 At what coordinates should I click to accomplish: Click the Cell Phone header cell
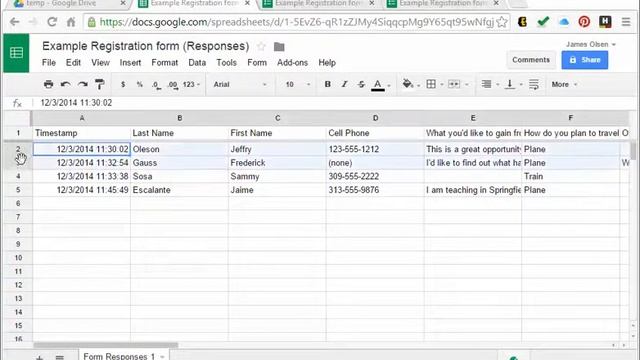pos(375,133)
